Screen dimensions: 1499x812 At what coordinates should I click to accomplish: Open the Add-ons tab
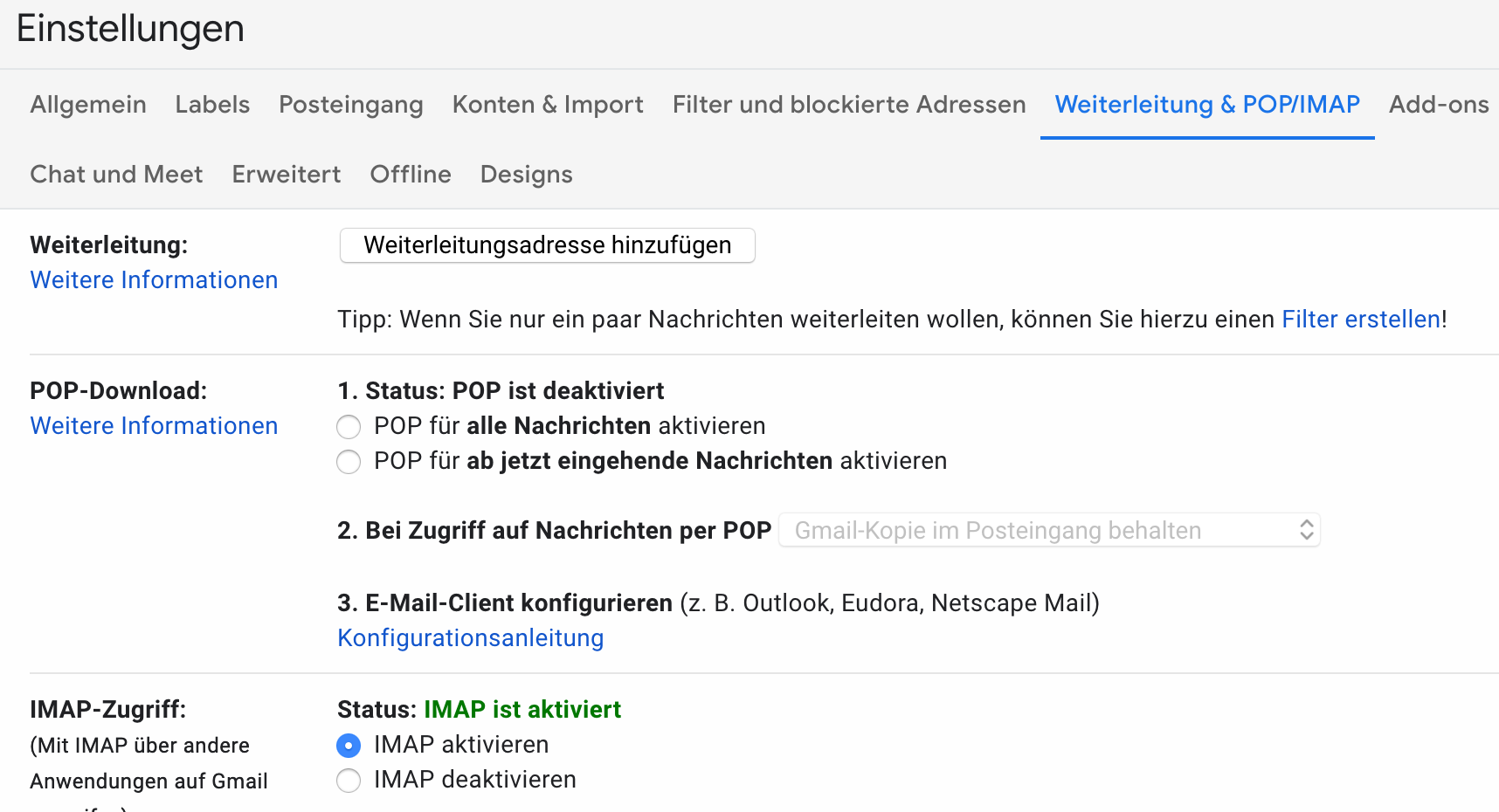click(1439, 105)
